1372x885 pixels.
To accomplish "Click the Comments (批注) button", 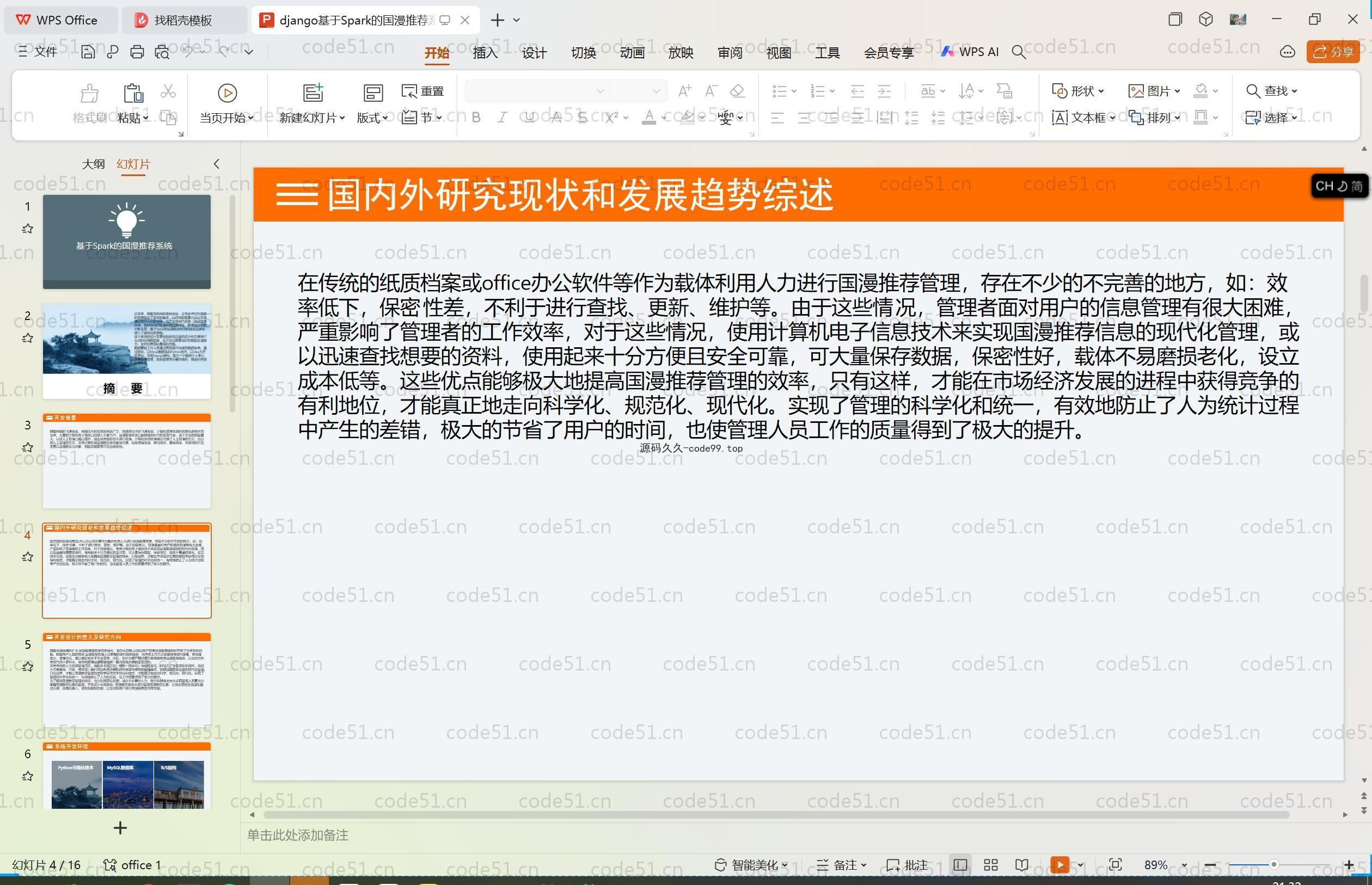I will pos(907,865).
